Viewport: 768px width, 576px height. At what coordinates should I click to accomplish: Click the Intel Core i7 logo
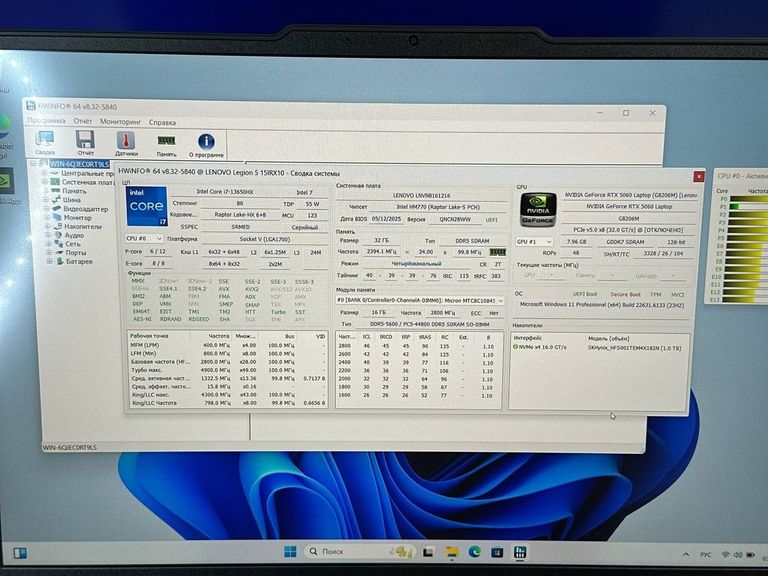(146, 206)
